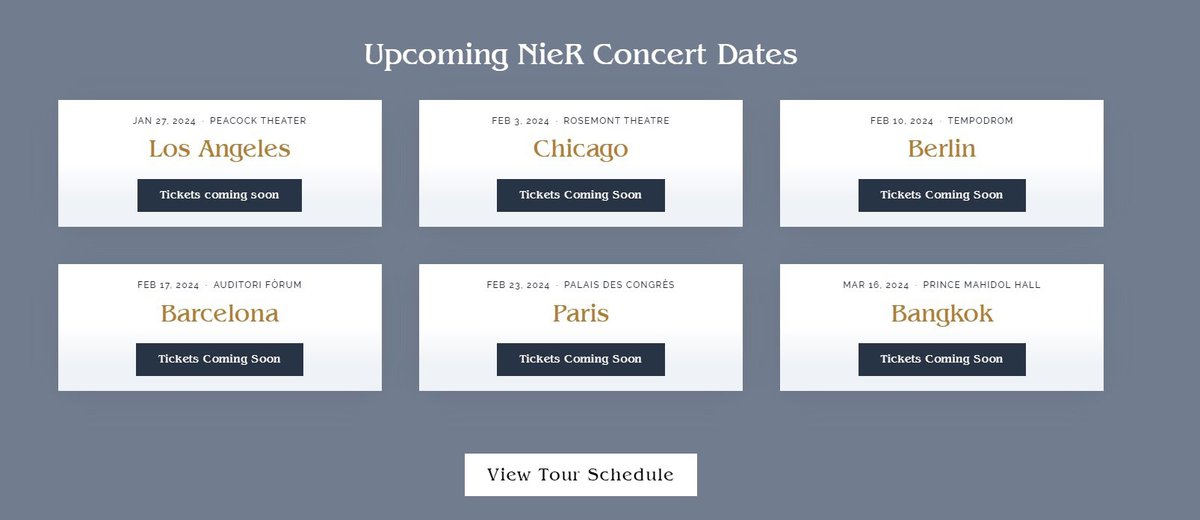The image size is (1200, 520).
Task: Click the Auditori Fòrum venue label
Action: 257,285
